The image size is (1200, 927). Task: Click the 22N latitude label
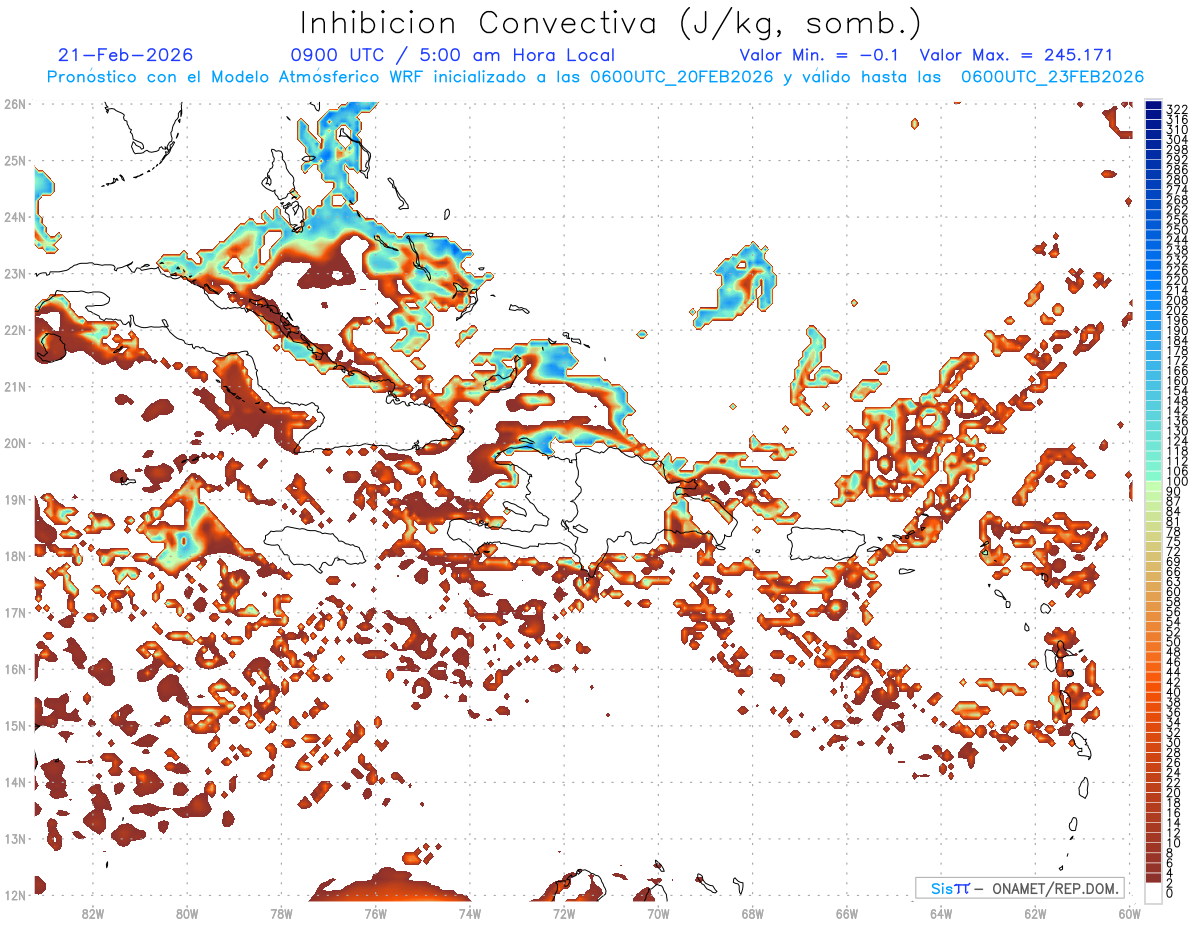pos(14,329)
